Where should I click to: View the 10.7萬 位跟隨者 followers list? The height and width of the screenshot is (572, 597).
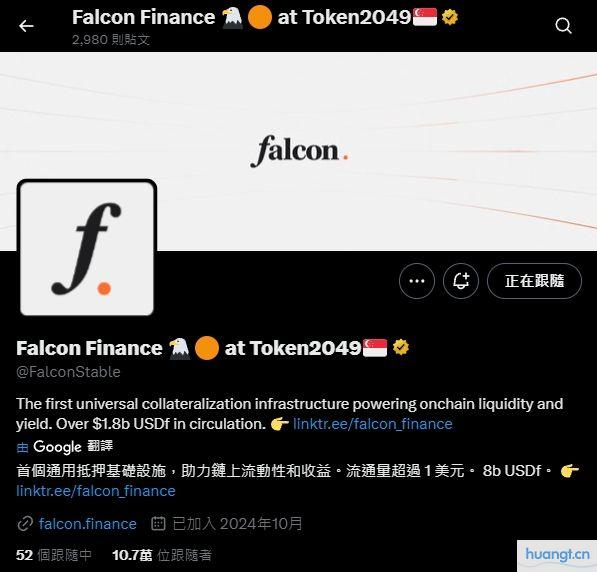click(162, 555)
